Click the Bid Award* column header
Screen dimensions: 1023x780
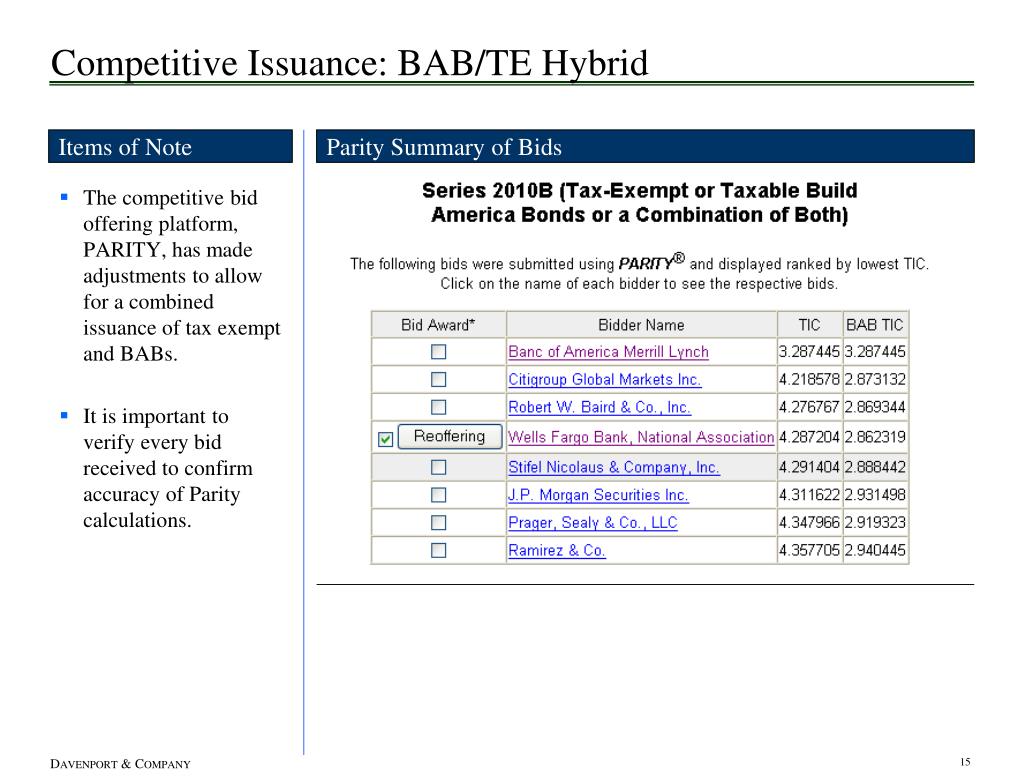438,325
